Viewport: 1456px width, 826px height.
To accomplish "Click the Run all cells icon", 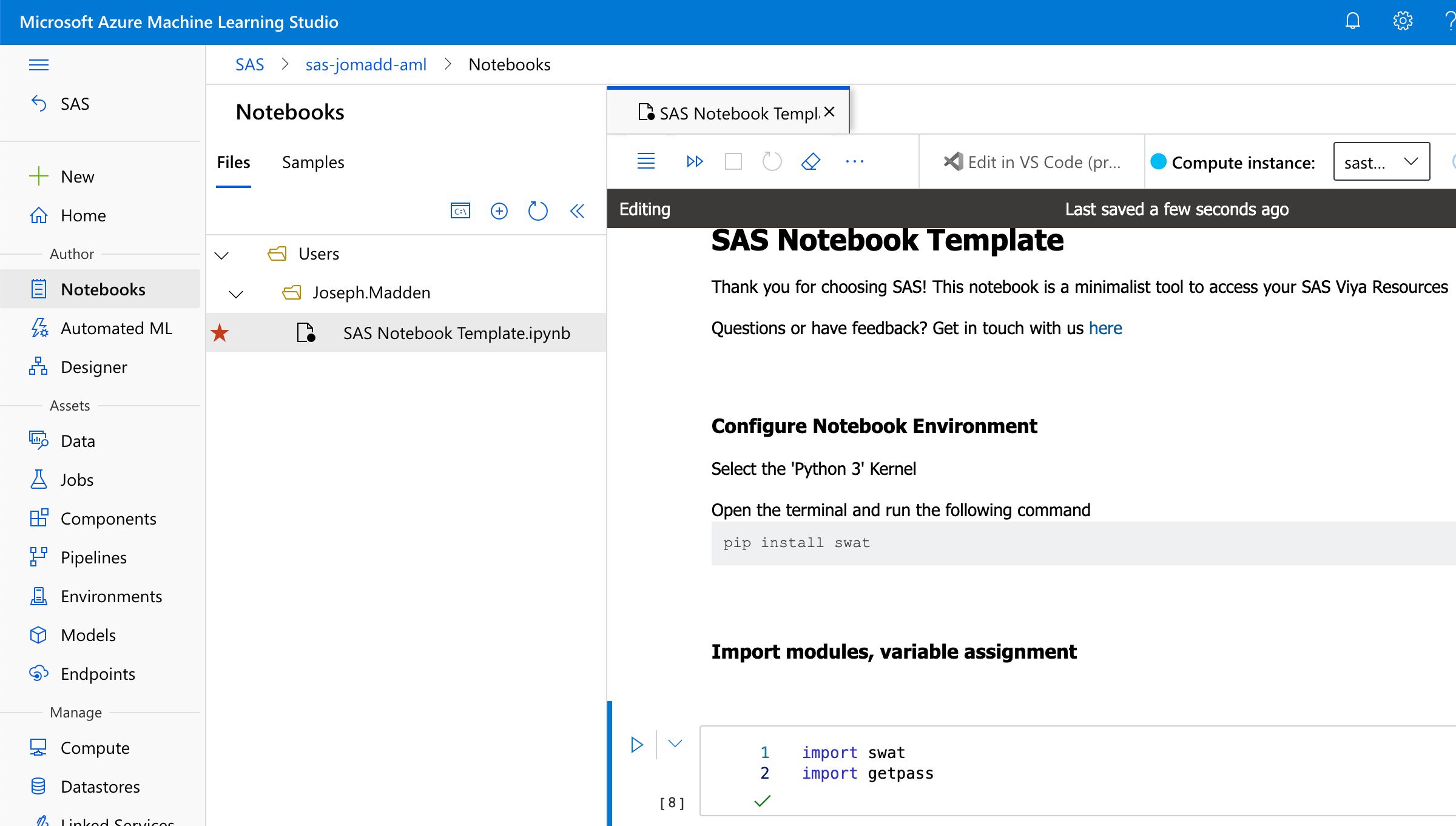I will [695, 161].
